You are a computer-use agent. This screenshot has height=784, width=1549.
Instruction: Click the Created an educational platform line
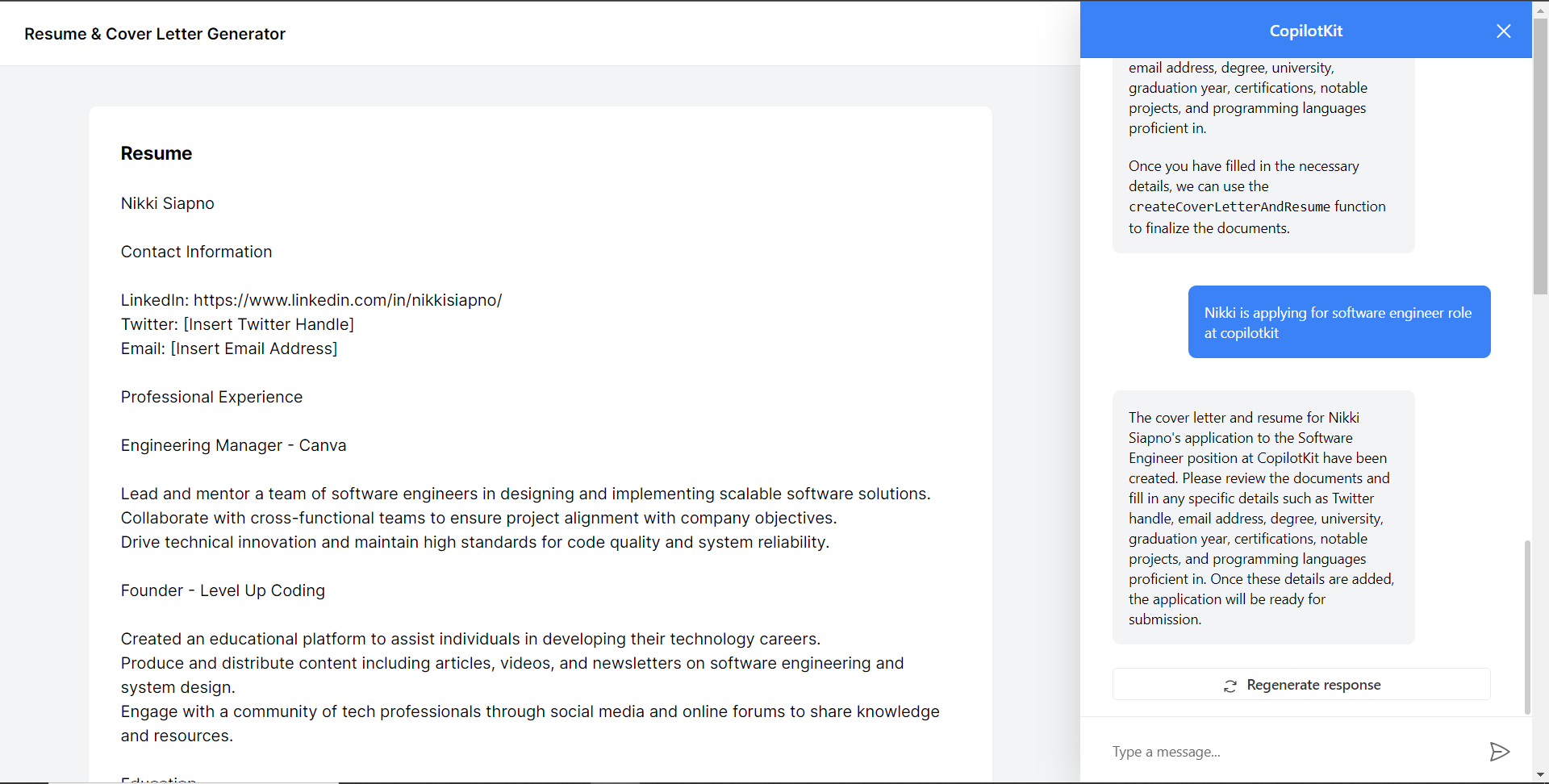tap(470, 639)
